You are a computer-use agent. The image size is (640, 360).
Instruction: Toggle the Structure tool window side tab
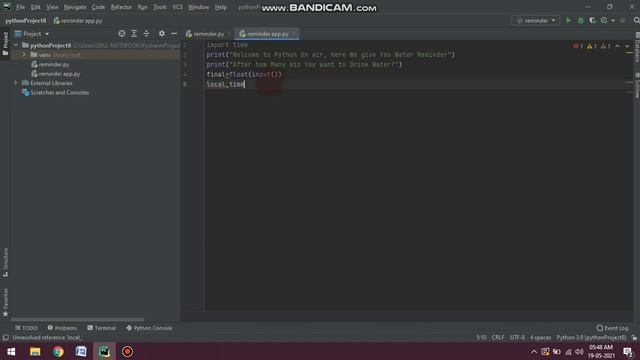tap(5, 262)
